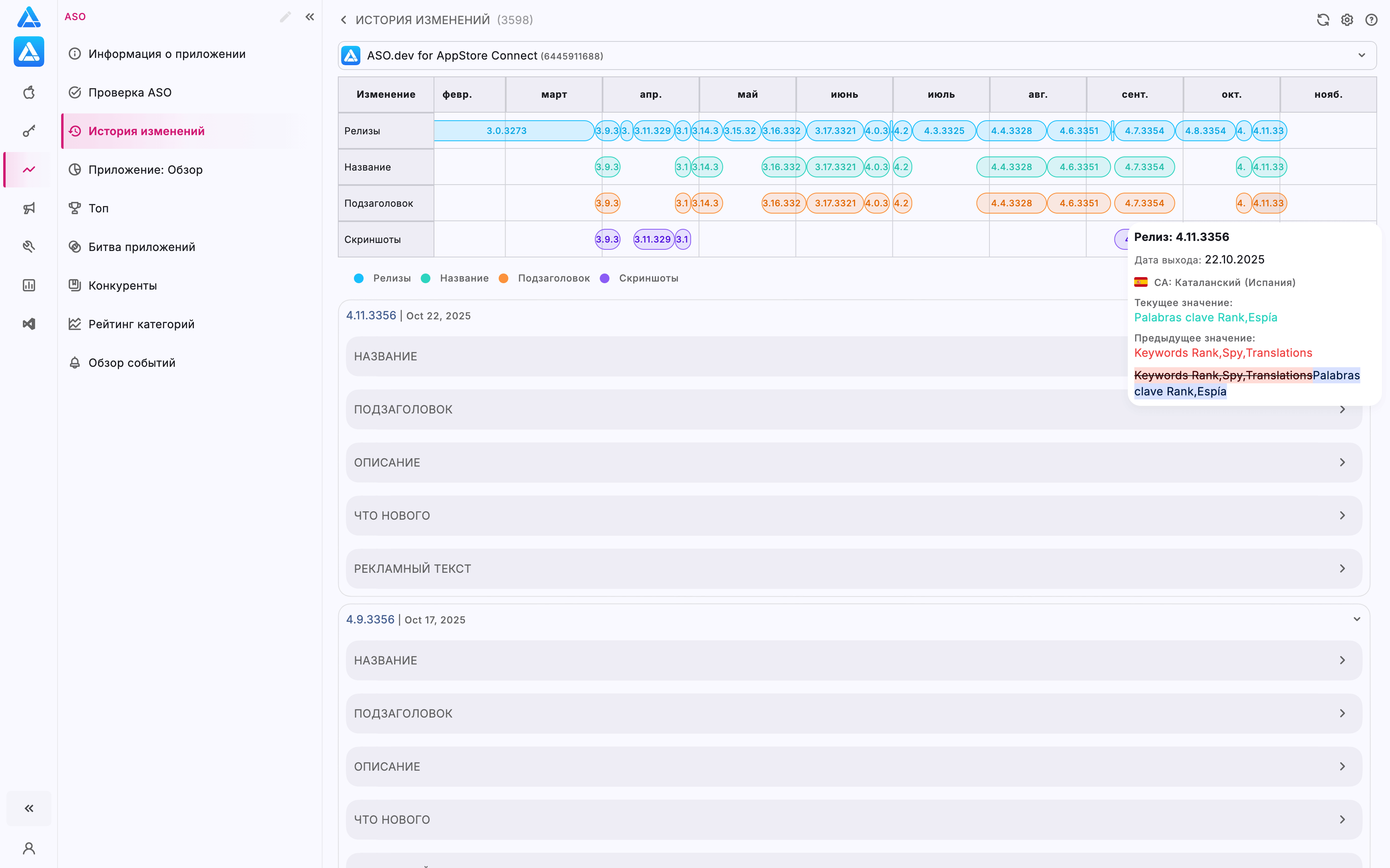Open Проверка ASO menu item

(x=130, y=93)
